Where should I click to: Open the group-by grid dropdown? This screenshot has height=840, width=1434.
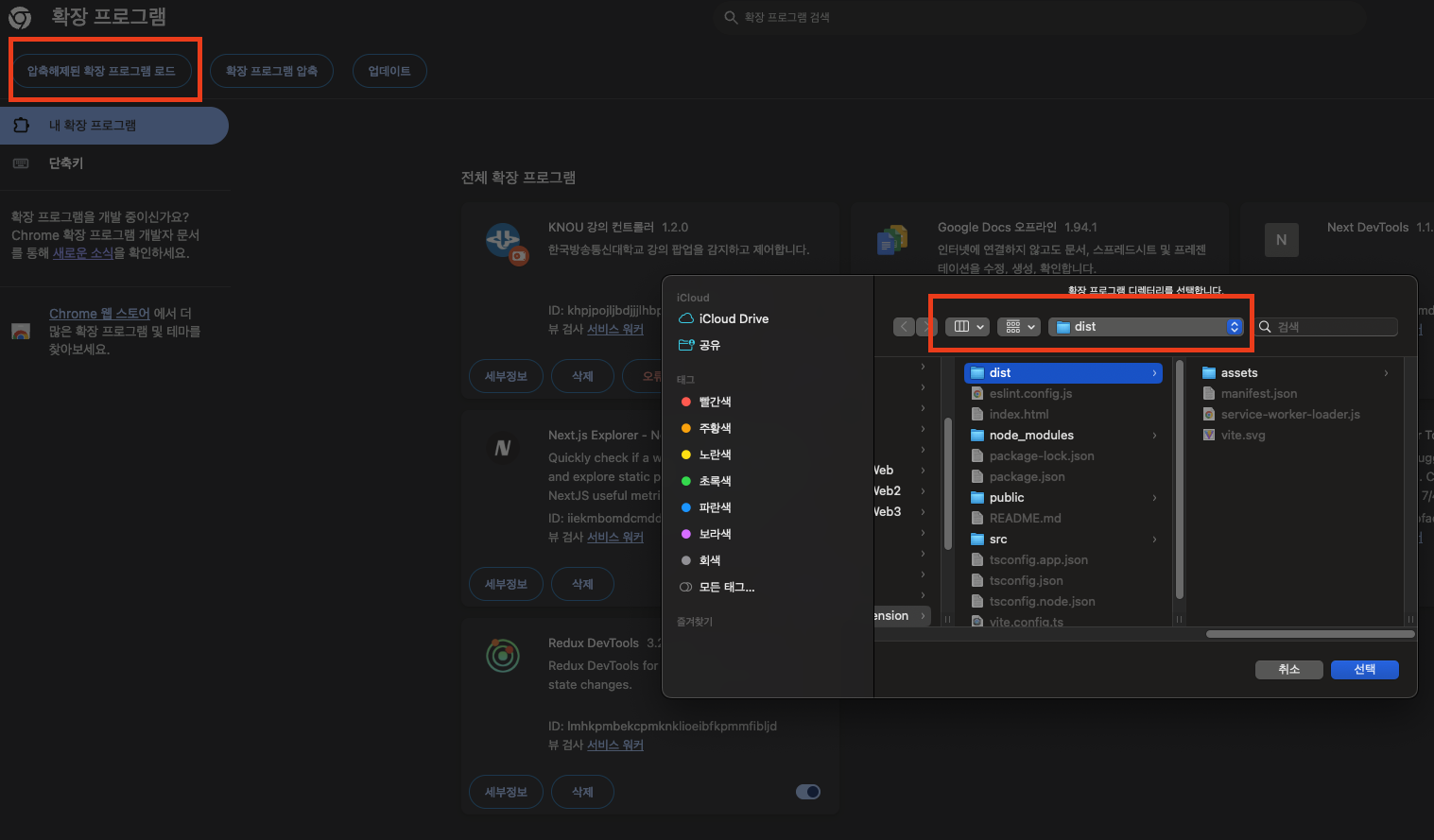pos(1019,327)
